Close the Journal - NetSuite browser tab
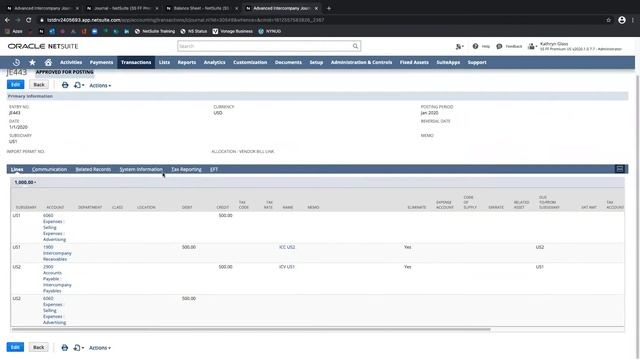This screenshot has width=640, height=360. 157,8
